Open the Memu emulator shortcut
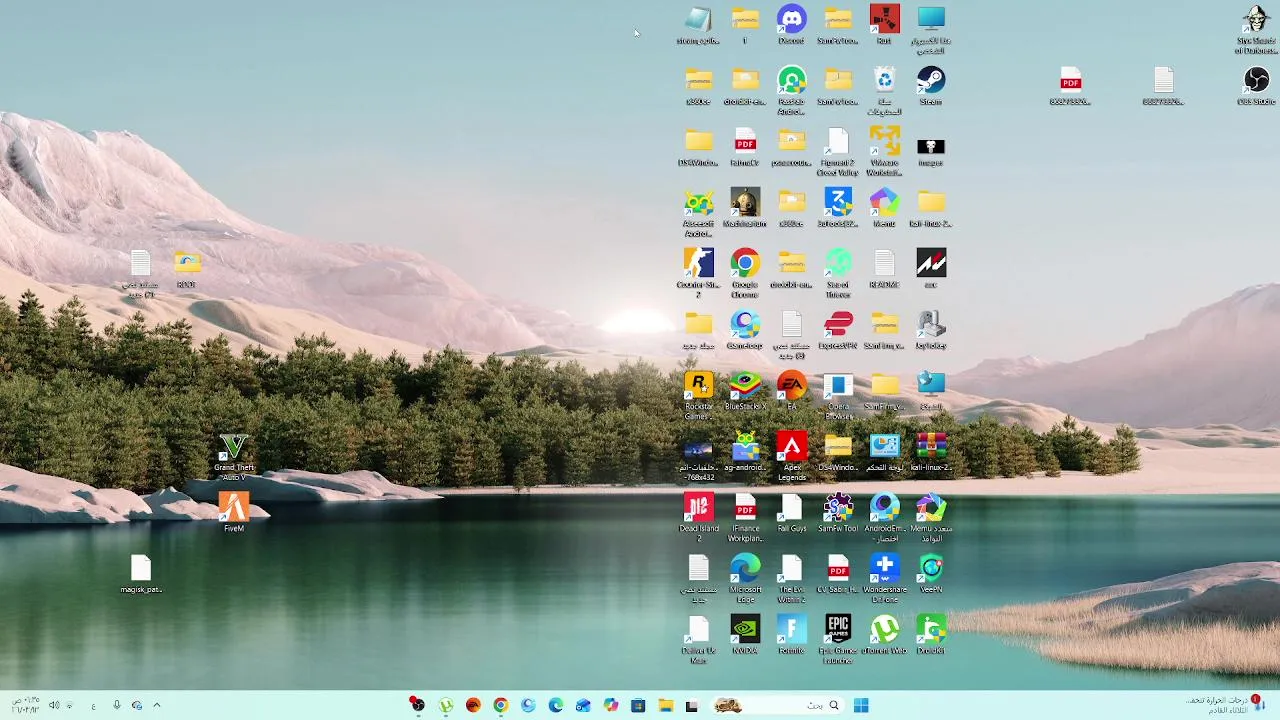 (884, 208)
